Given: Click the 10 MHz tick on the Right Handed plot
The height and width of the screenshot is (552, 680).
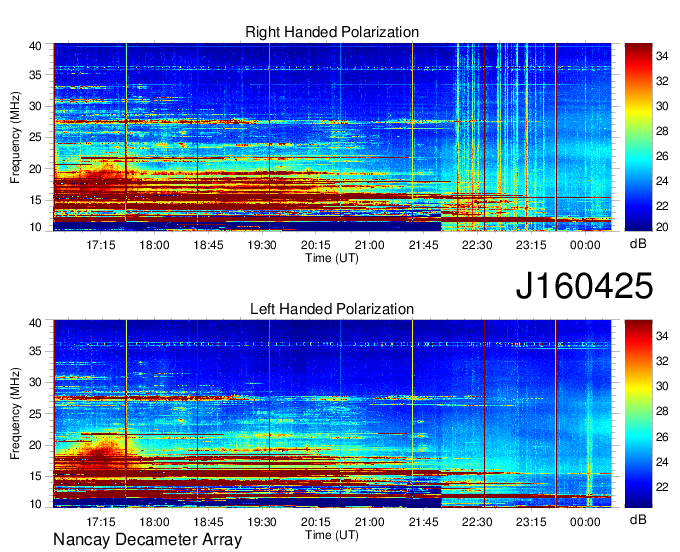Looking at the screenshot, I should (x=36, y=227).
